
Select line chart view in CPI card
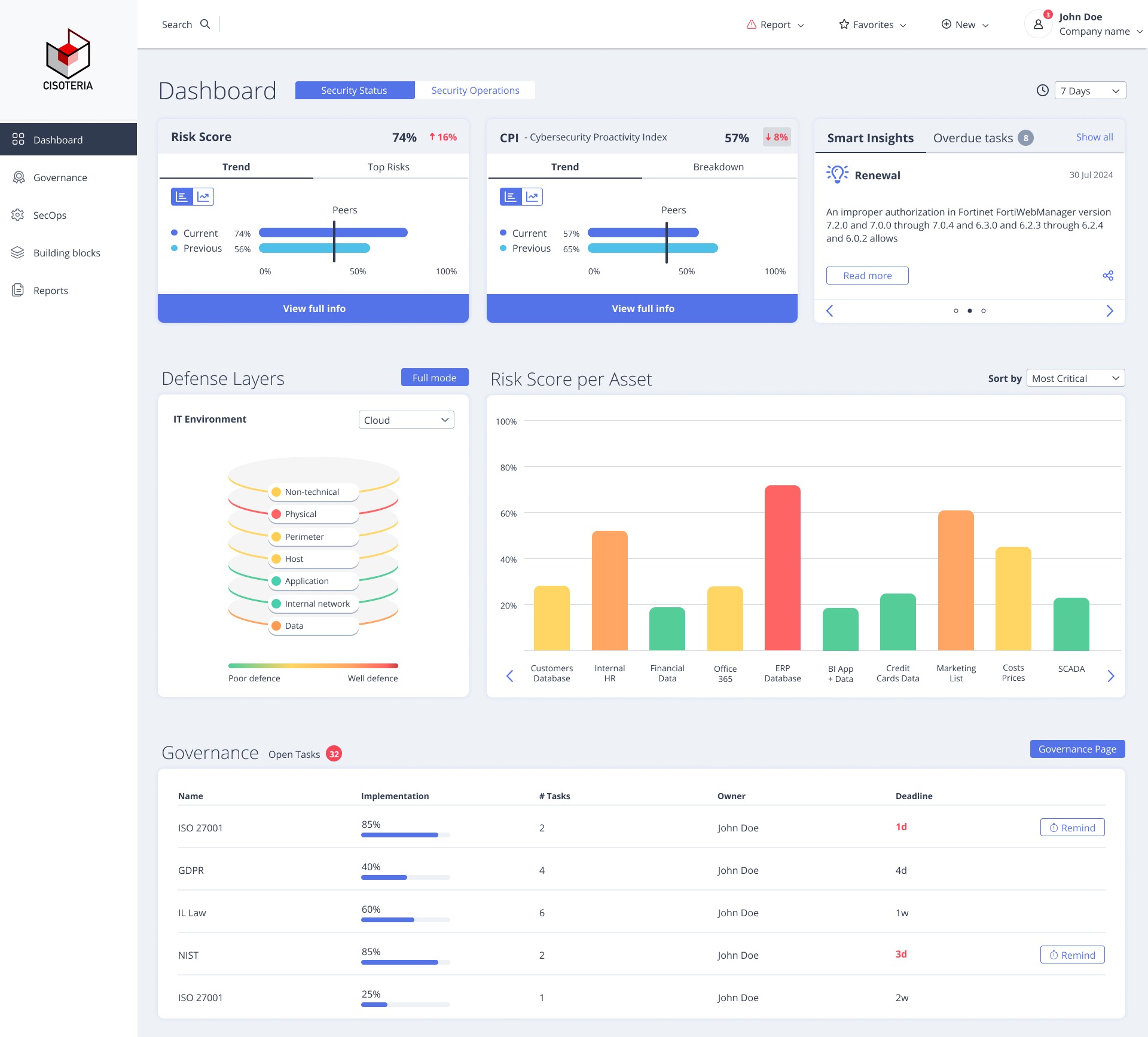[x=532, y=197]
